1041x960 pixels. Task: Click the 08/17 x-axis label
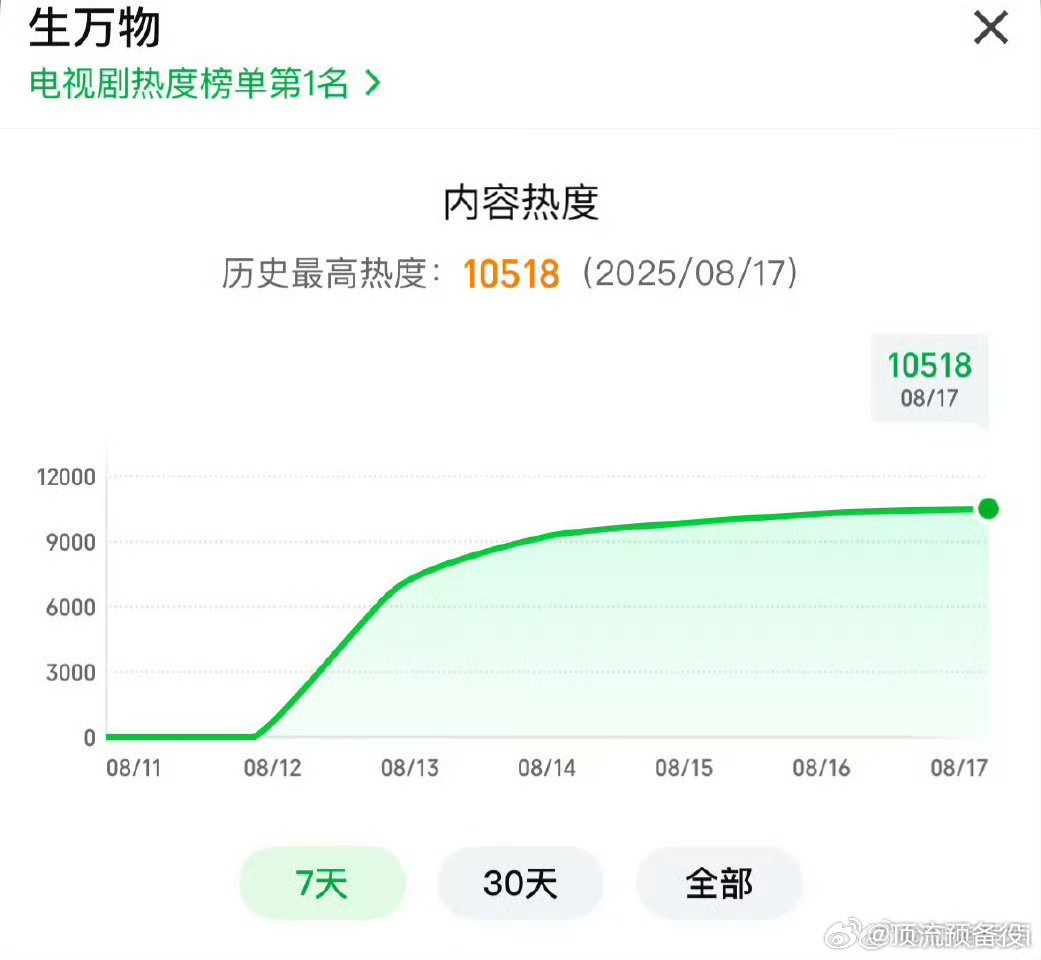[959, 768]
